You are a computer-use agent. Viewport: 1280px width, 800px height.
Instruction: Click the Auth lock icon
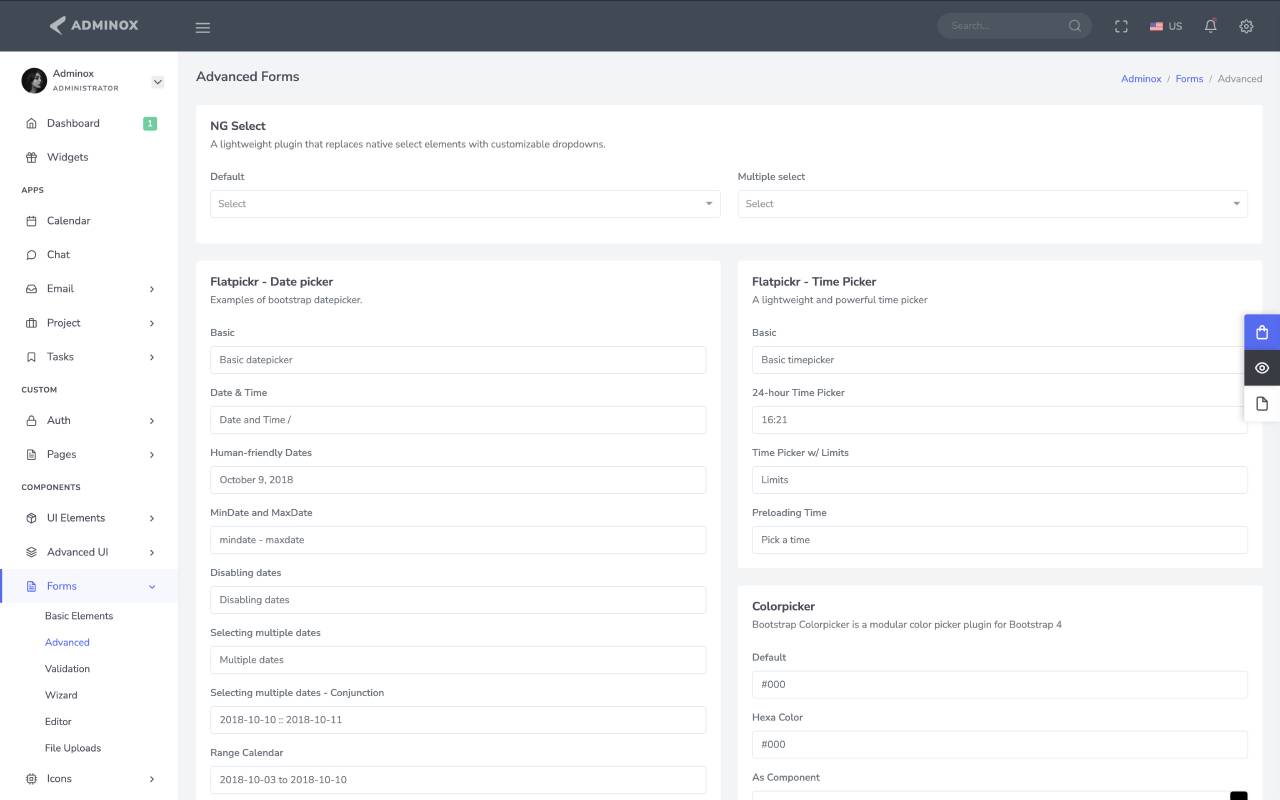point(31,421)
